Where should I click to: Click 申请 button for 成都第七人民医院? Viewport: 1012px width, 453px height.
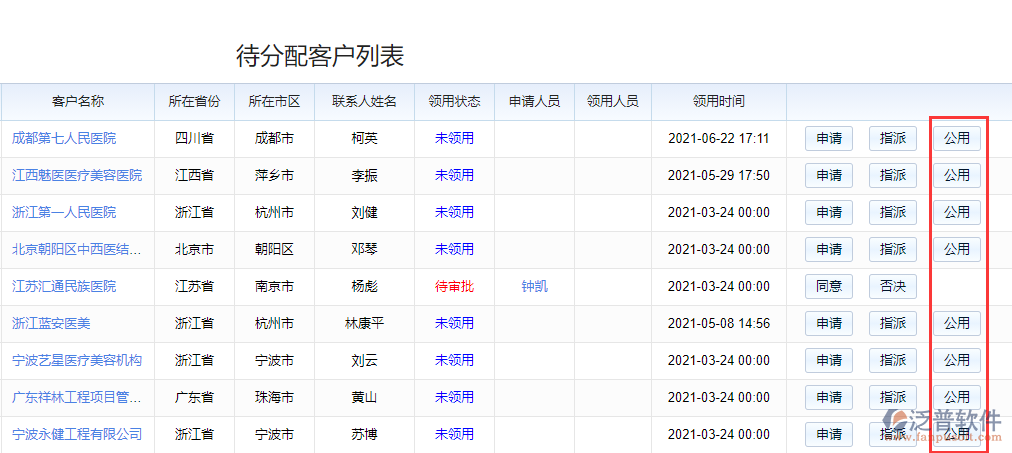pos(828,138)
